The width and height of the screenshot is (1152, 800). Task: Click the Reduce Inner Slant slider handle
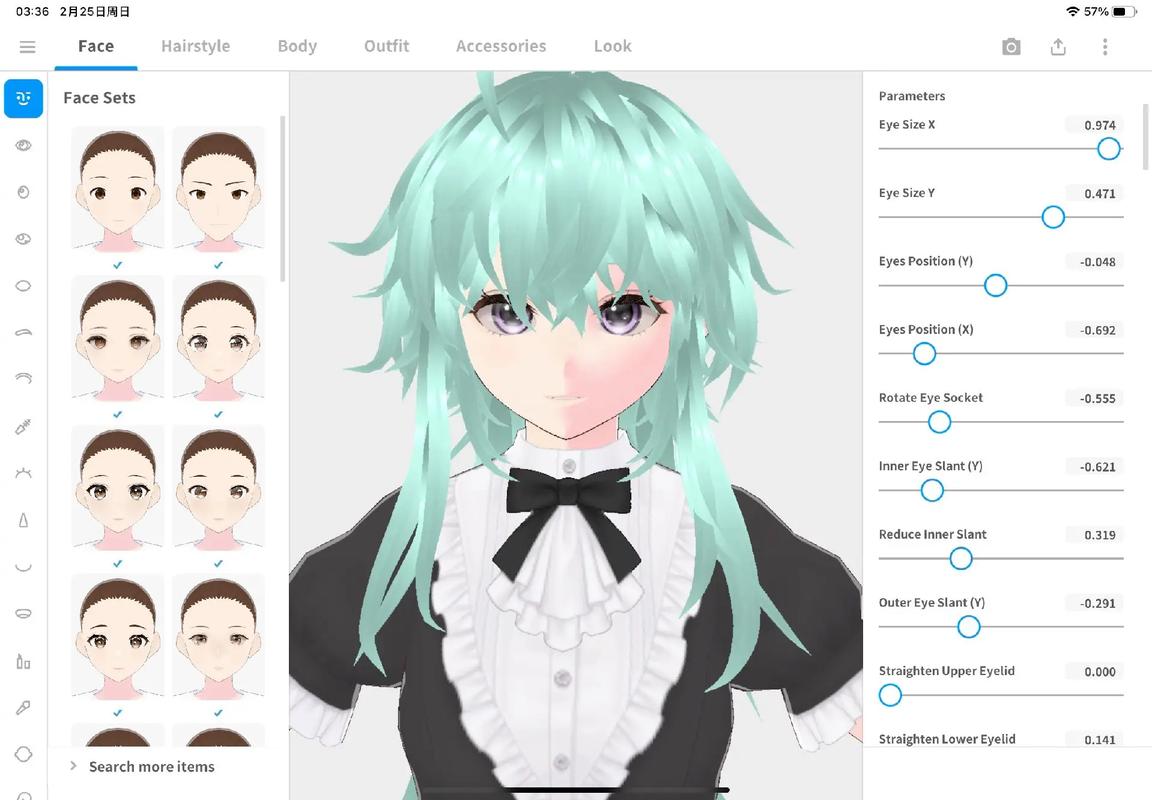point(960,559)
